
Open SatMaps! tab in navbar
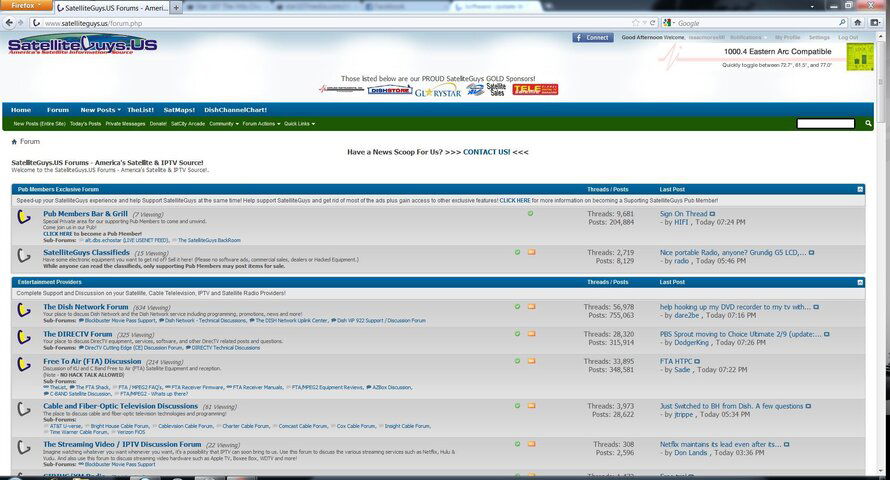[179, 110]
